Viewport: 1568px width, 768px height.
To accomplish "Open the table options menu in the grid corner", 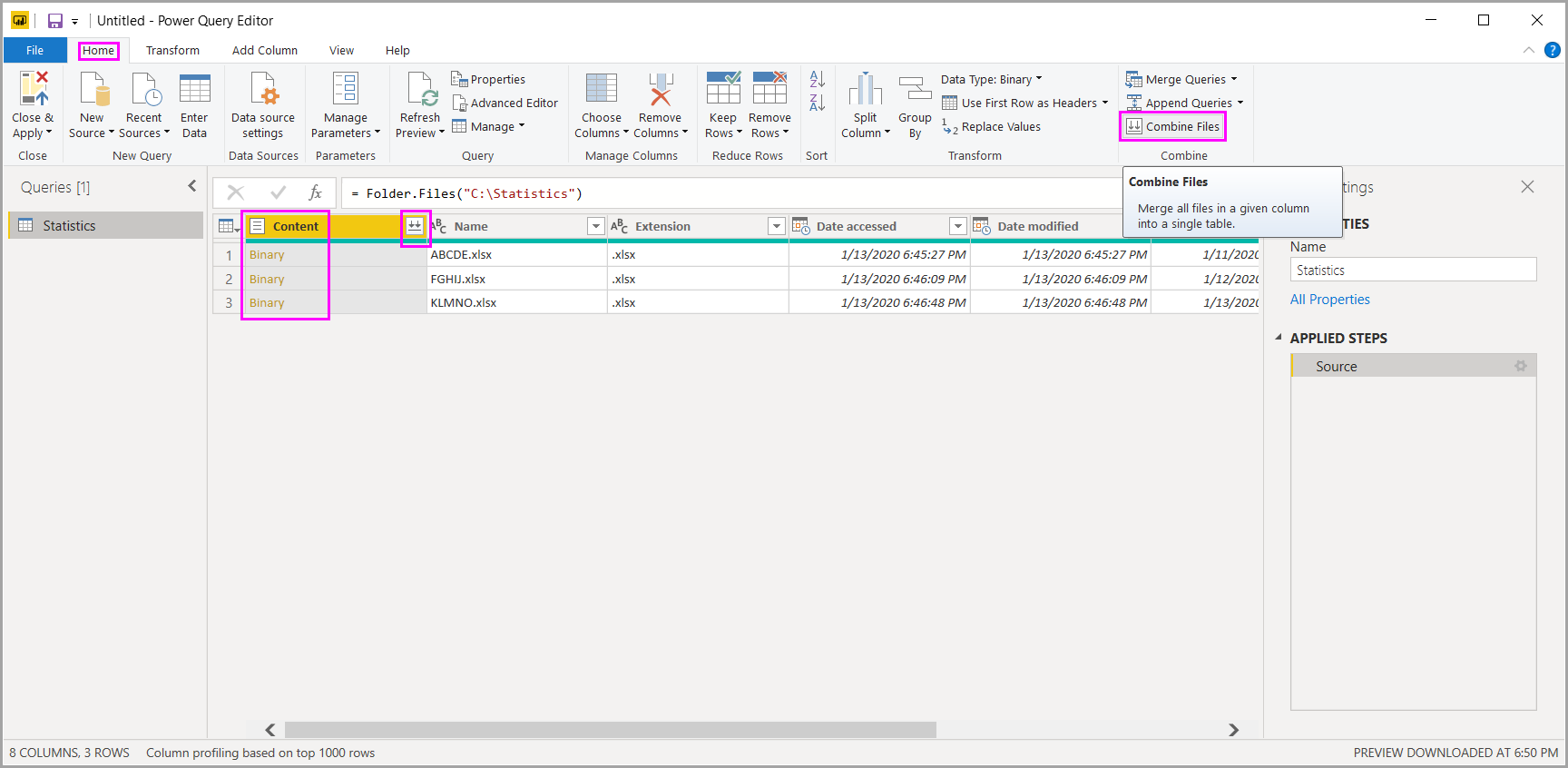I will point(229,226).
